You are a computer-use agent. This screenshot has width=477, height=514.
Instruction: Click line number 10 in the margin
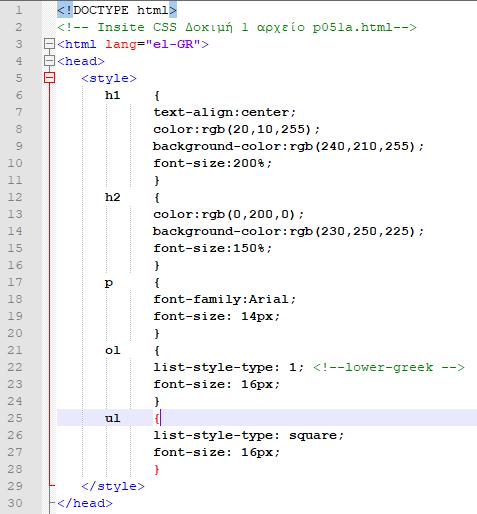pos(15,163)
